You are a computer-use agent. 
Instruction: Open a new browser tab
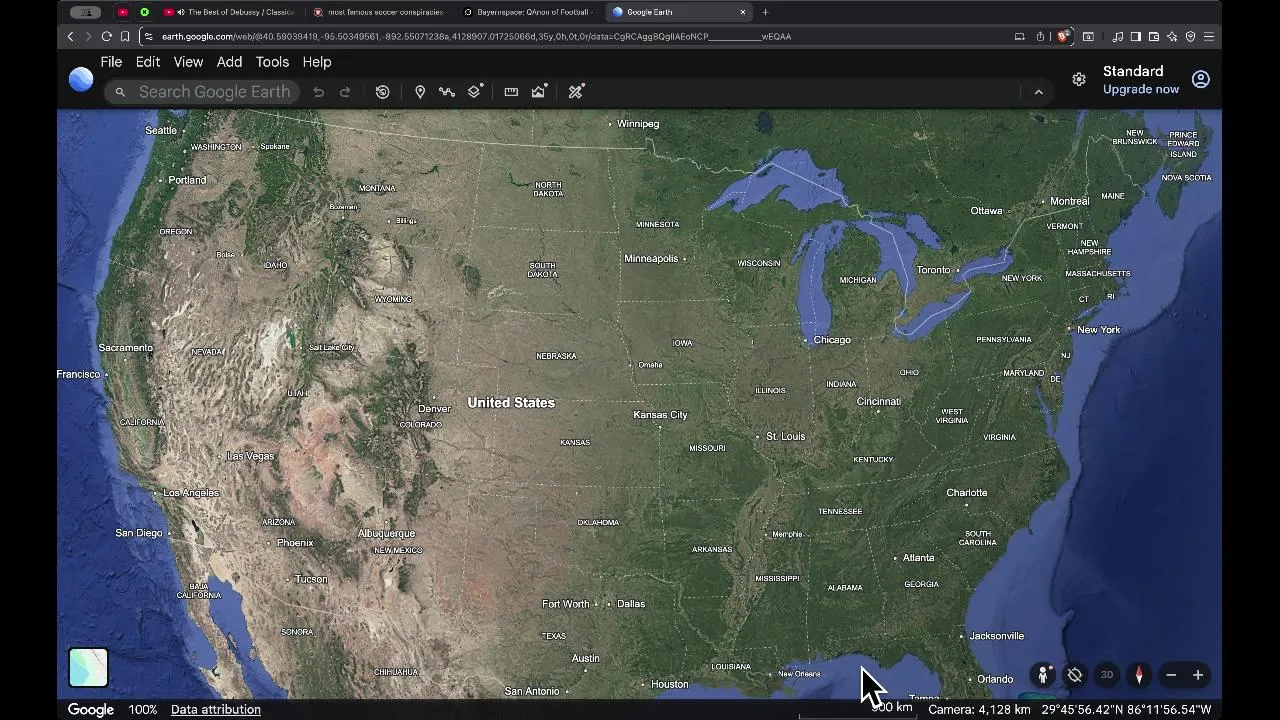point(765,12)
